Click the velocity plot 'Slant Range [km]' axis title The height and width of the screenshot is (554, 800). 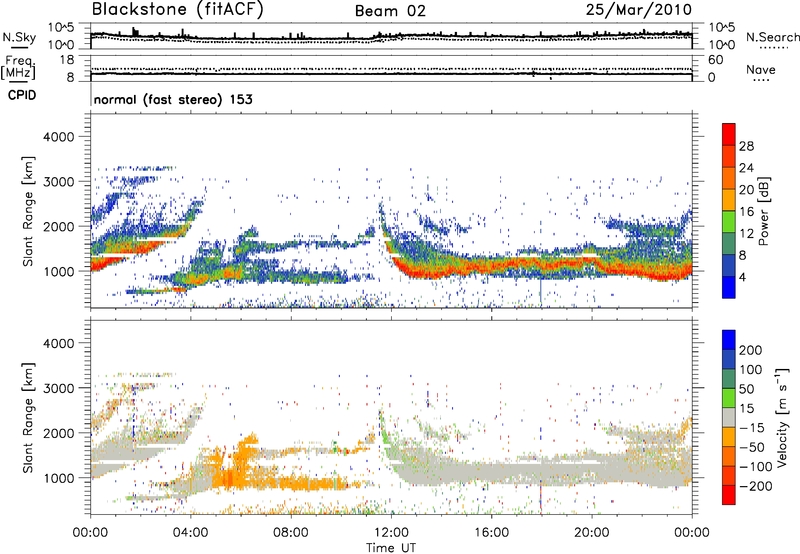click(28, 417)
